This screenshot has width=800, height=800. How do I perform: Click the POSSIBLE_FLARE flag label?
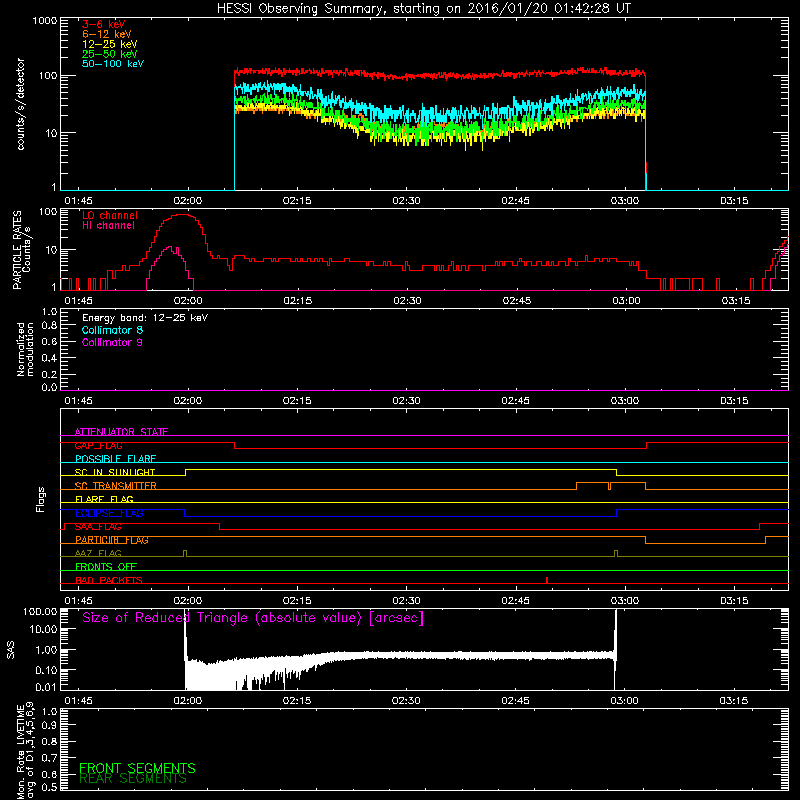[x=115, y=459]
